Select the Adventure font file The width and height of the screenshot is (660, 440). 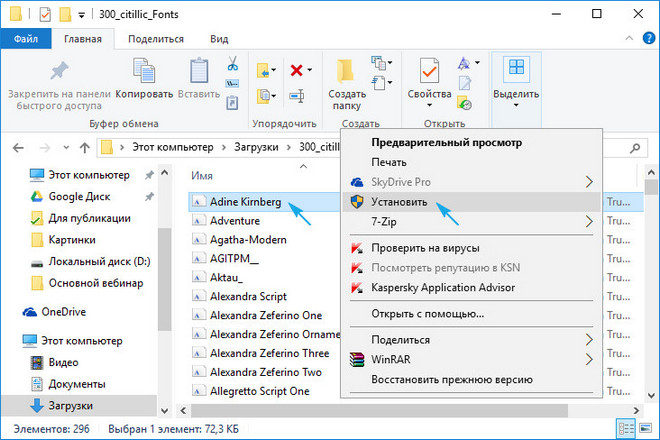point(235,220)
